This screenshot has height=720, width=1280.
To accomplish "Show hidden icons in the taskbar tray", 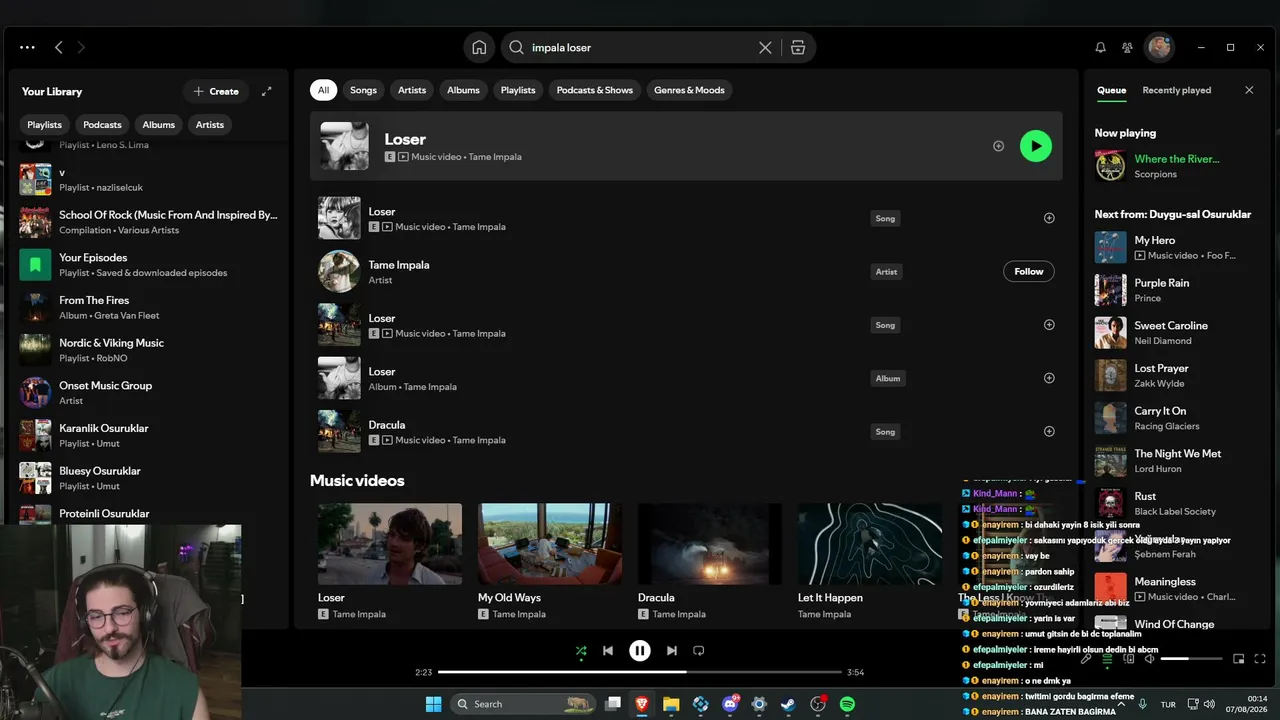I will click(x=1121, y=704).
